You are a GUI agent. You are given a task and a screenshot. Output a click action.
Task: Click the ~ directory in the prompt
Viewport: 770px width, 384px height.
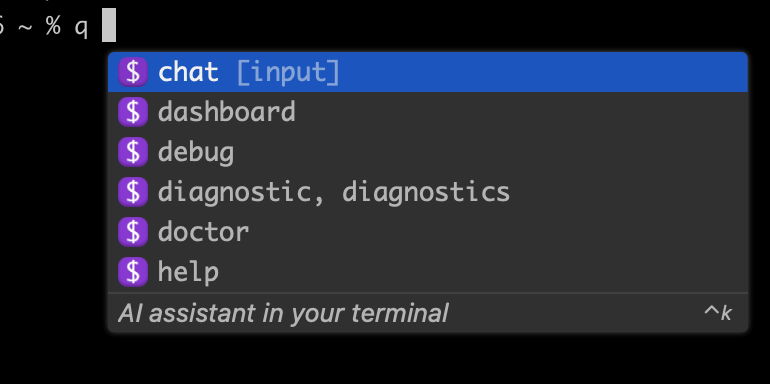tap(25, 26)
